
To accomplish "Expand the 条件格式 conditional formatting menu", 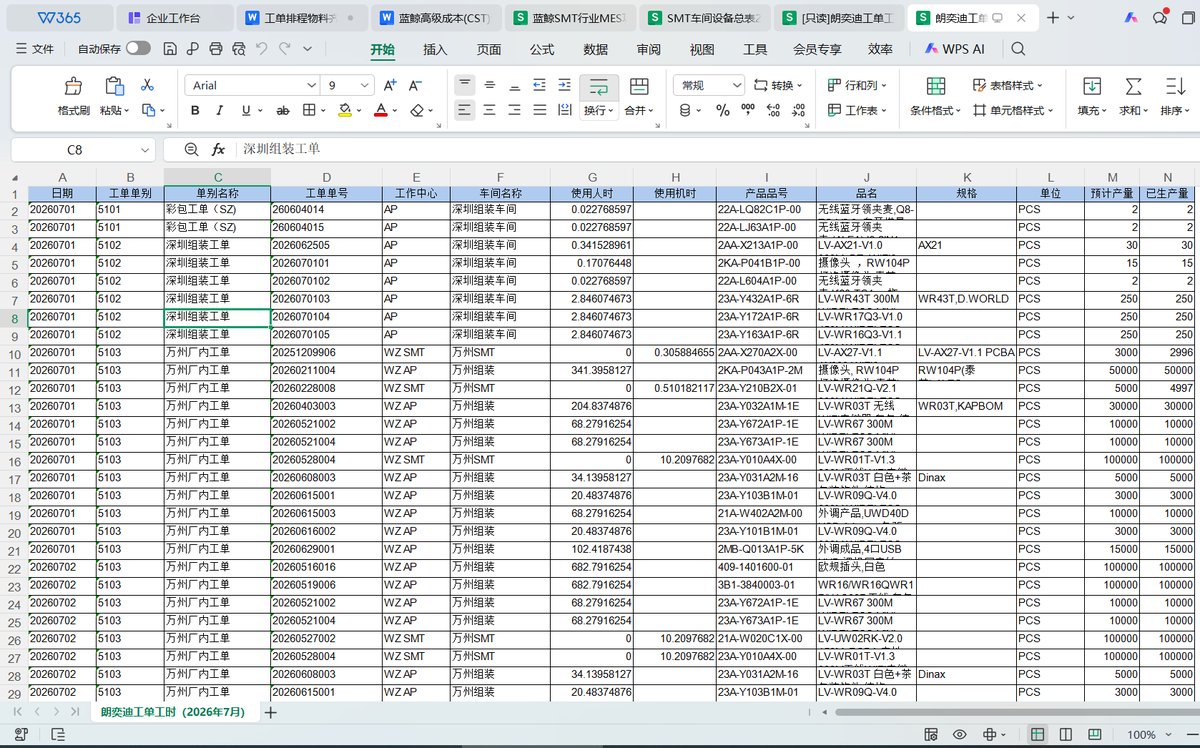I will [x=935, y=110].
